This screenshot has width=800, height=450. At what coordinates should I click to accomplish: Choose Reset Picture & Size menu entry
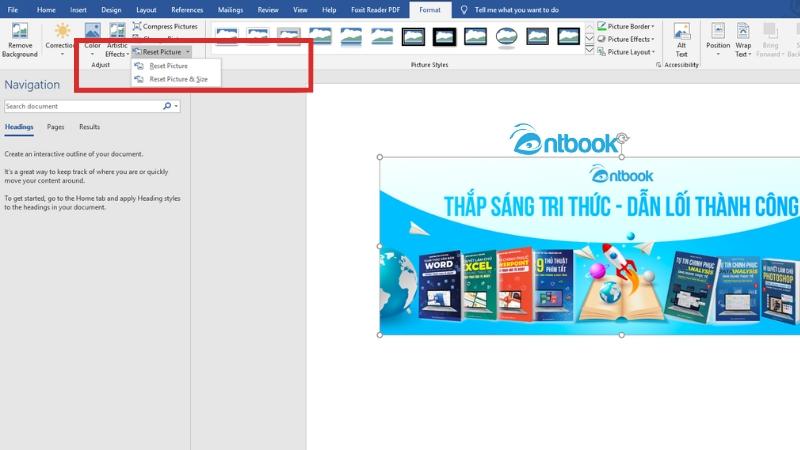[176, 79]
